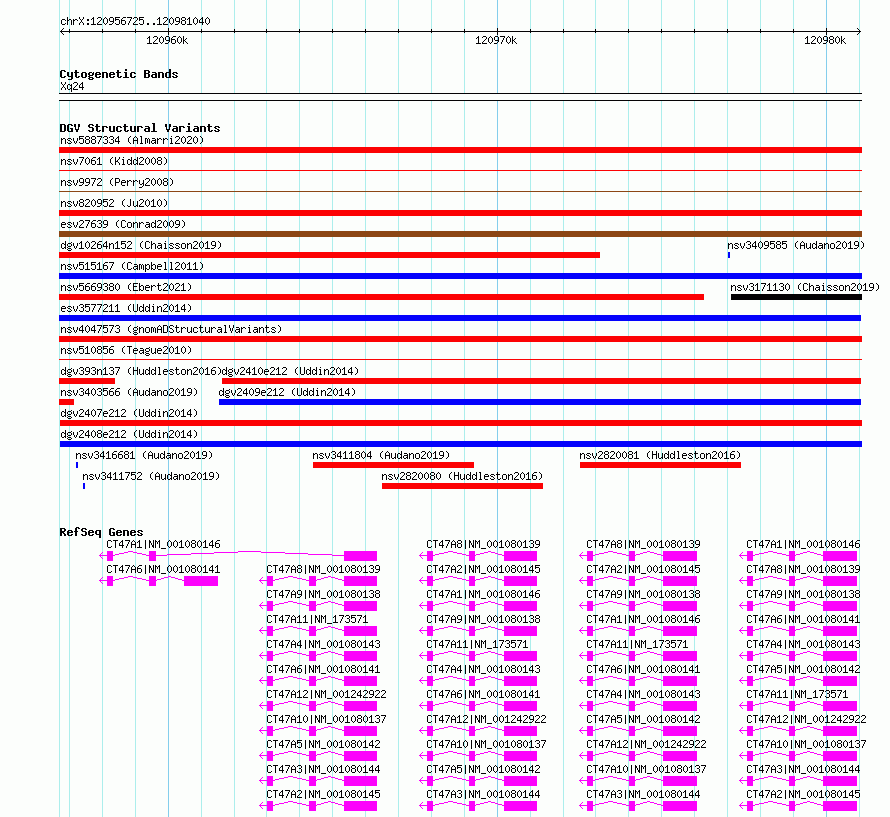Image resolution: width=890 pixels, height=817 pixels.
Task: Select the red nsv5669380 variant bar
Action: pos(381,297)
